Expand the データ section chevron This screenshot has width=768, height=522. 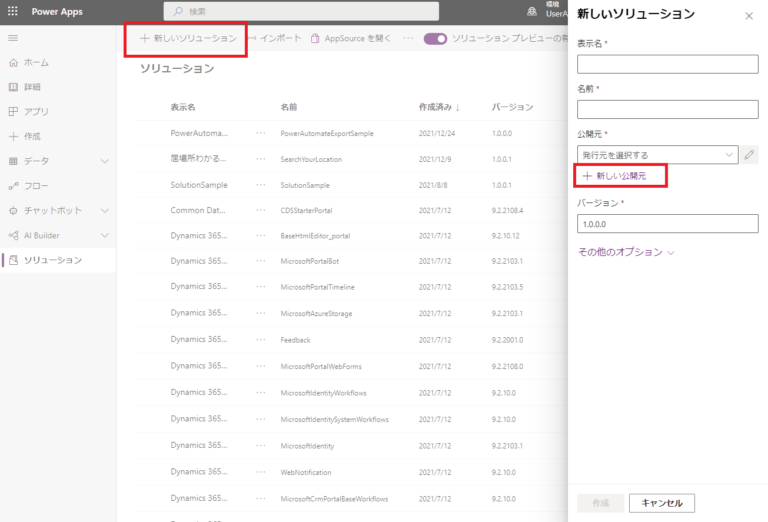pos(104,161)
